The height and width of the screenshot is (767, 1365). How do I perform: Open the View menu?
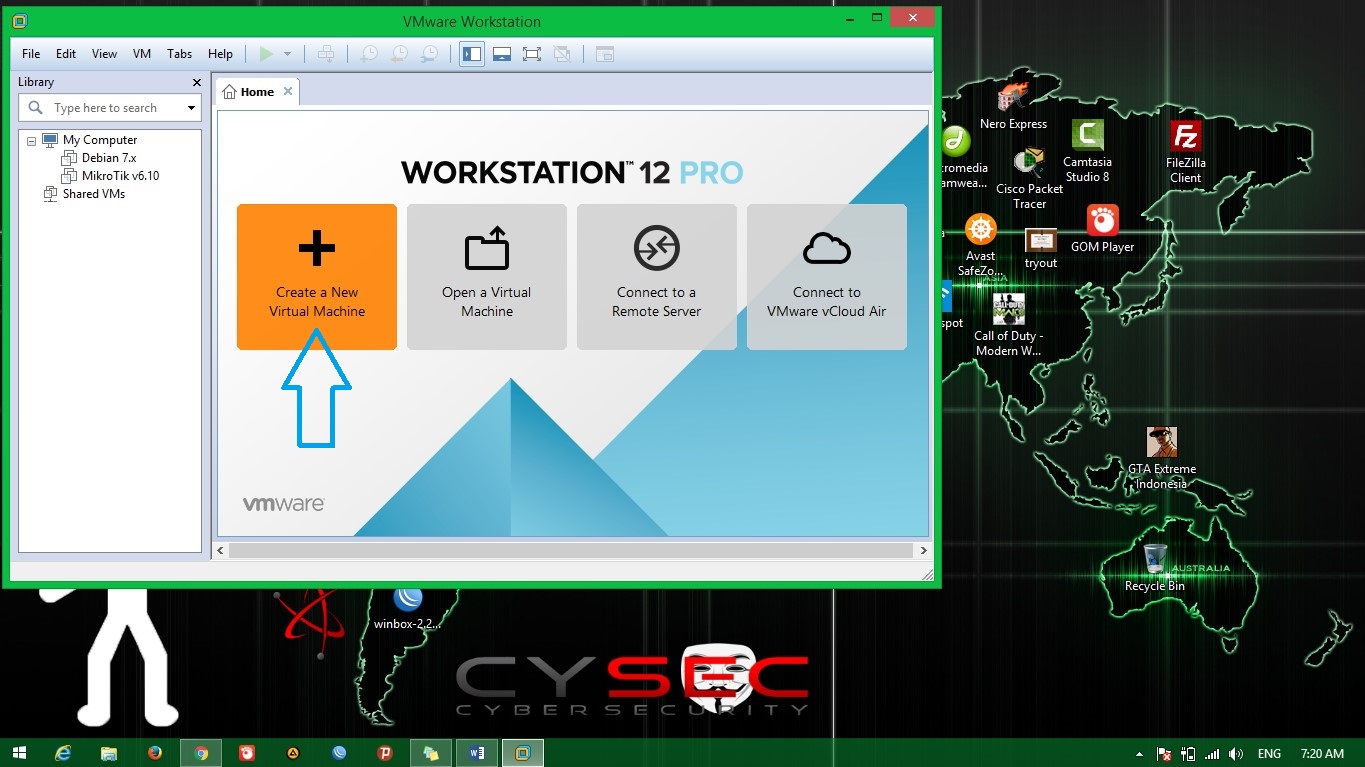point(104,54)
